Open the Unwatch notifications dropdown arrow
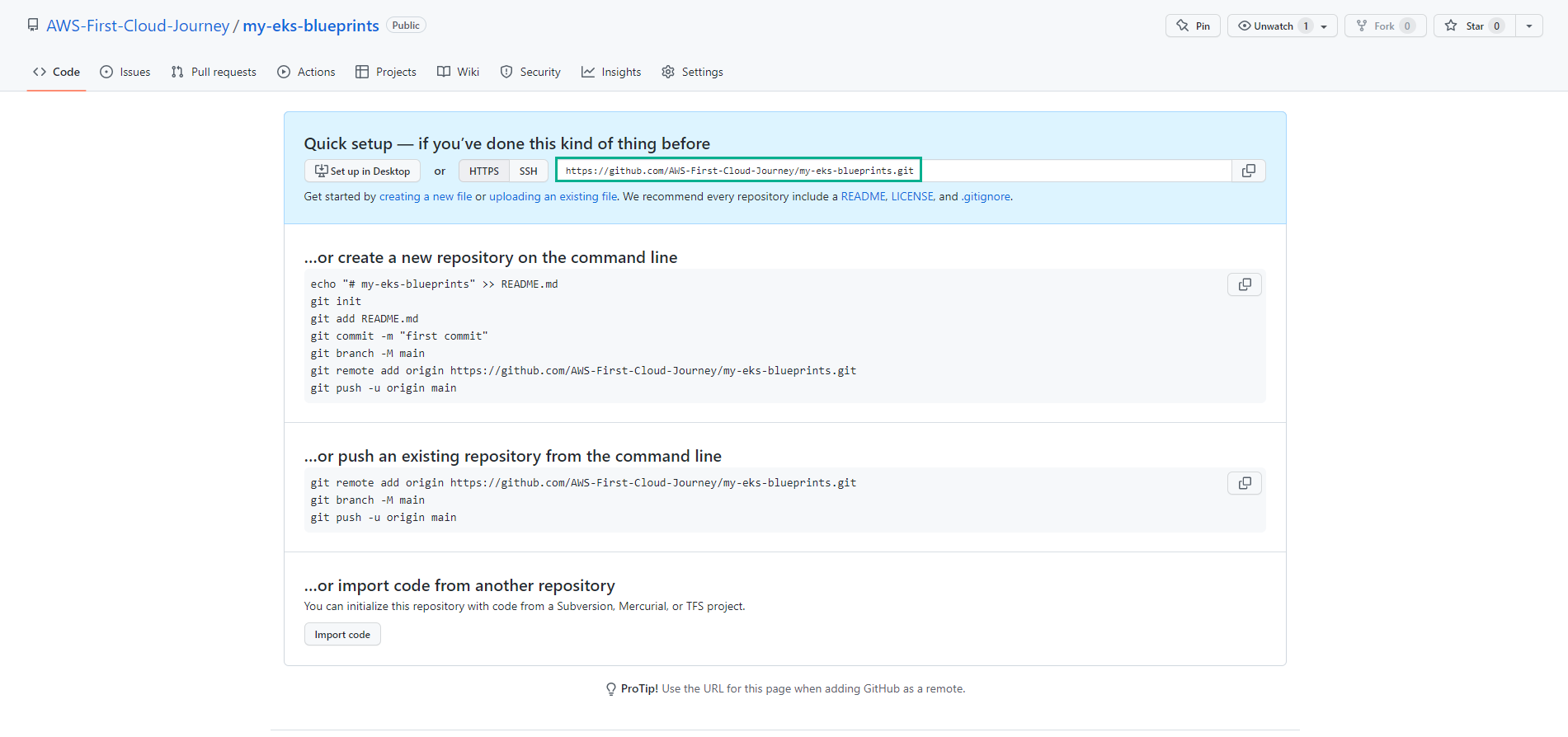 1325,26
